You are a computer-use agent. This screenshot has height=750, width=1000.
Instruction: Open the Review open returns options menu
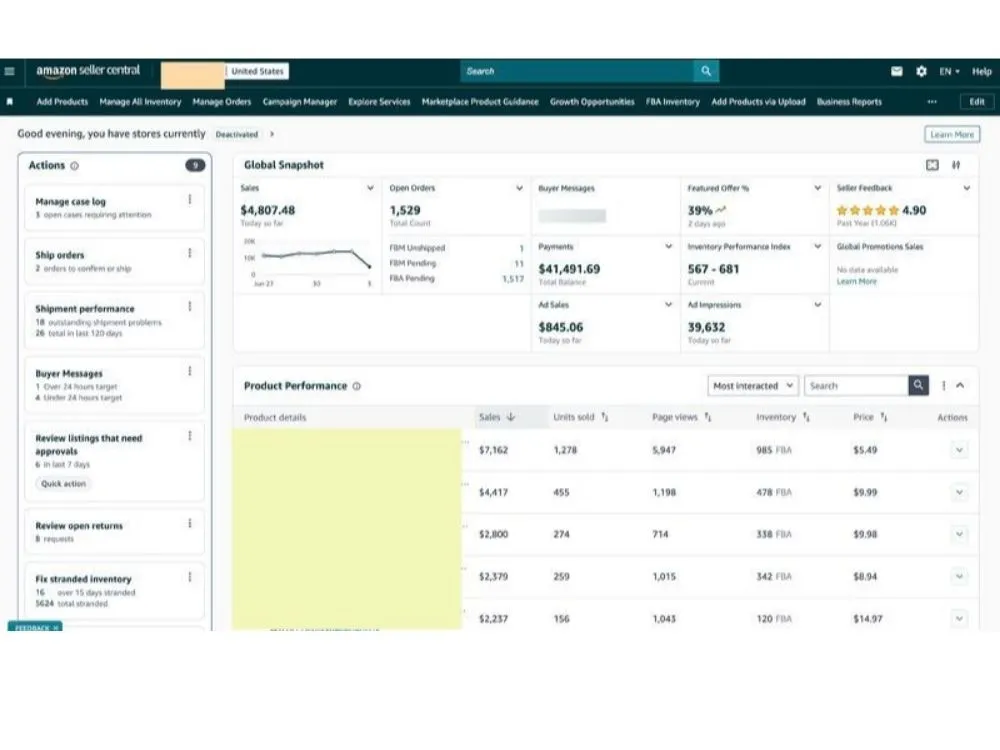click(189, 524)
